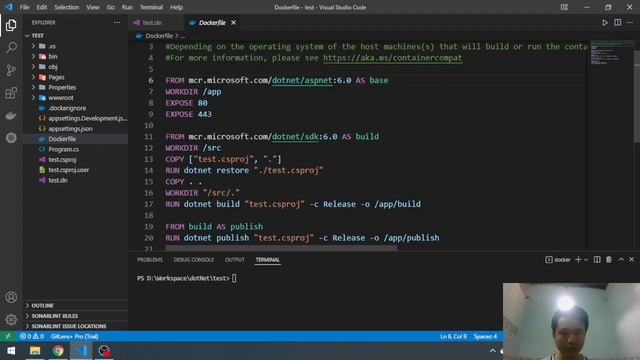Open Chrome from the taskbar
Image resolution: width=640 pixels, height=360 pixels.
(58, 351)
